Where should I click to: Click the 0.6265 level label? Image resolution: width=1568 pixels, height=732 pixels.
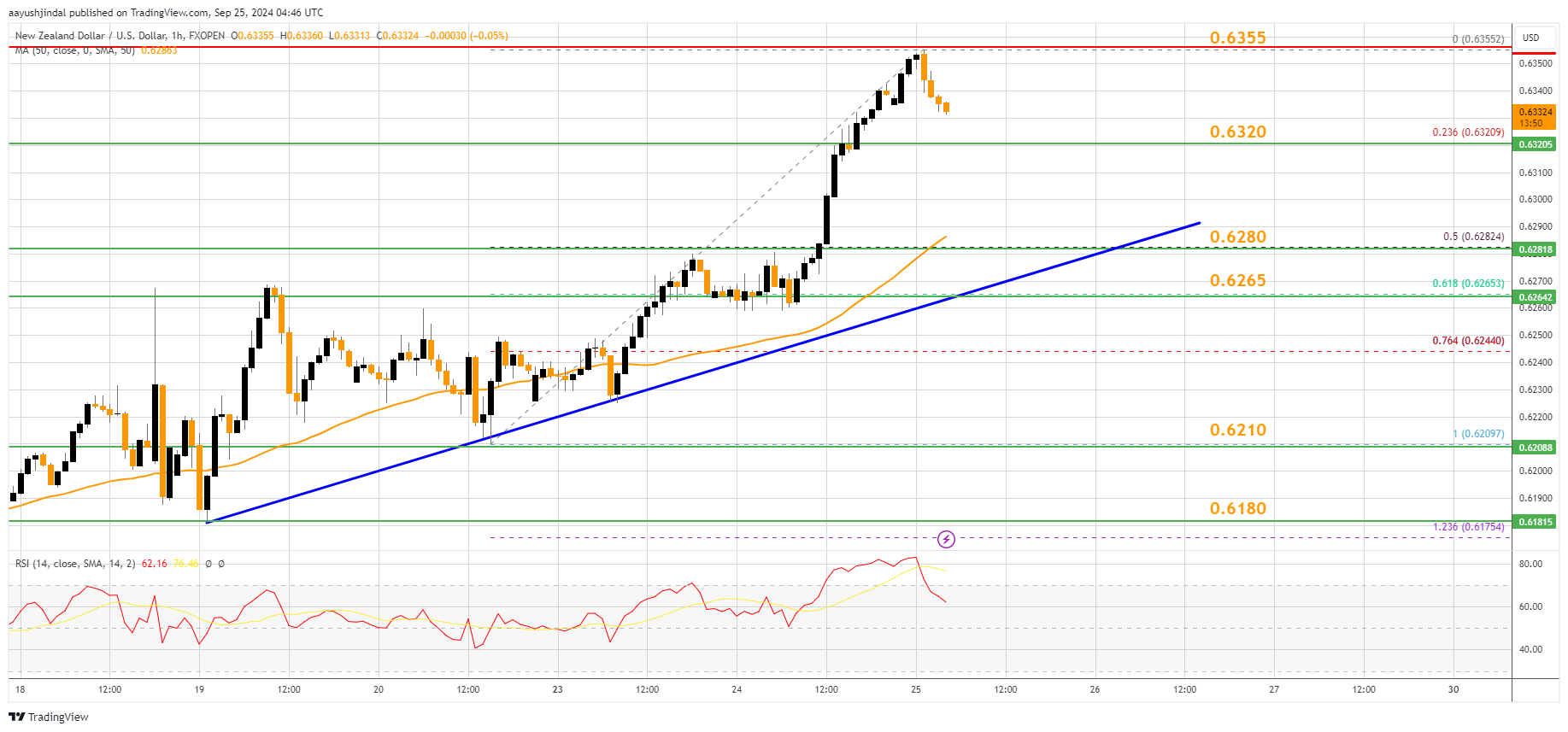1238,280
